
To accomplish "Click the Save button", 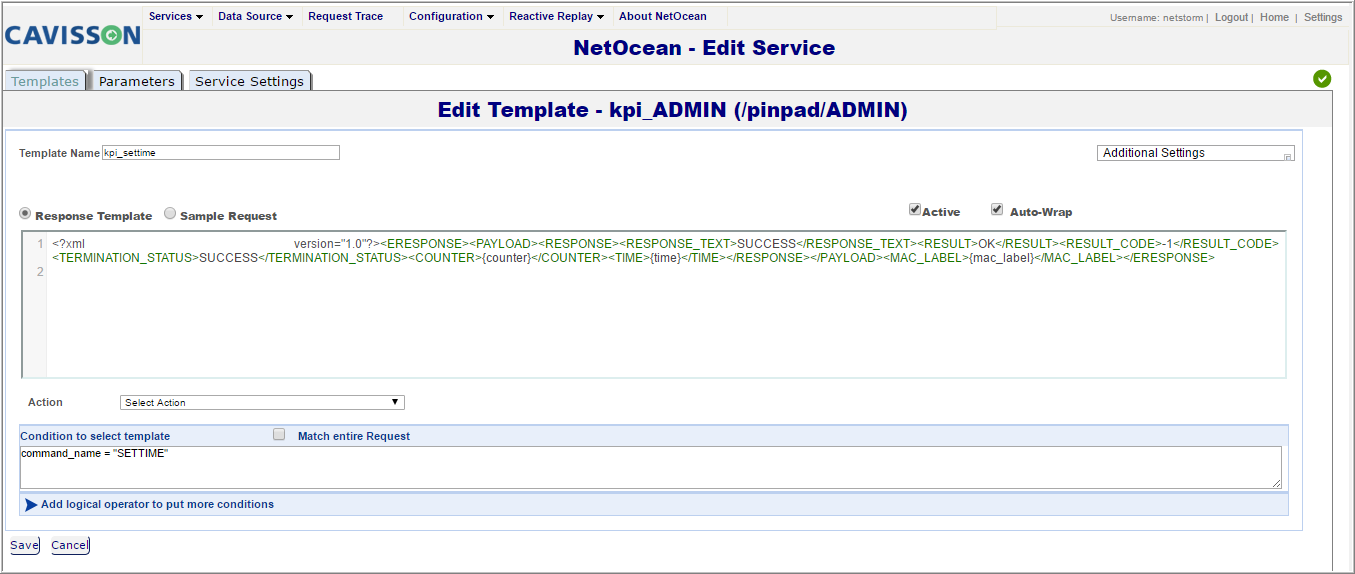I will (24, 545).
